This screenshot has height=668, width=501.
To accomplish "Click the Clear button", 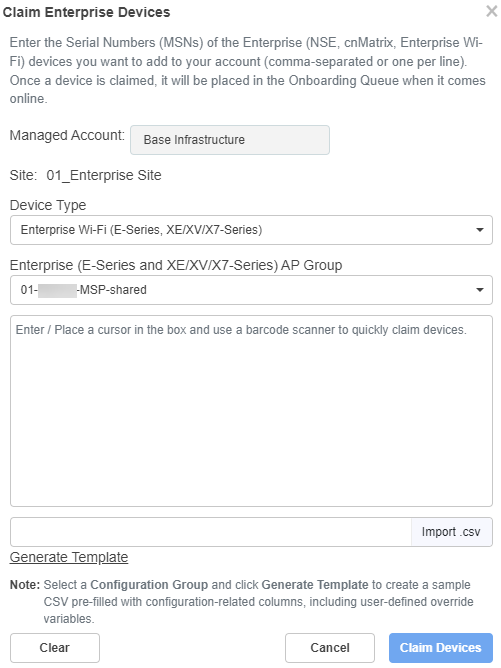I will pos(55,648).
